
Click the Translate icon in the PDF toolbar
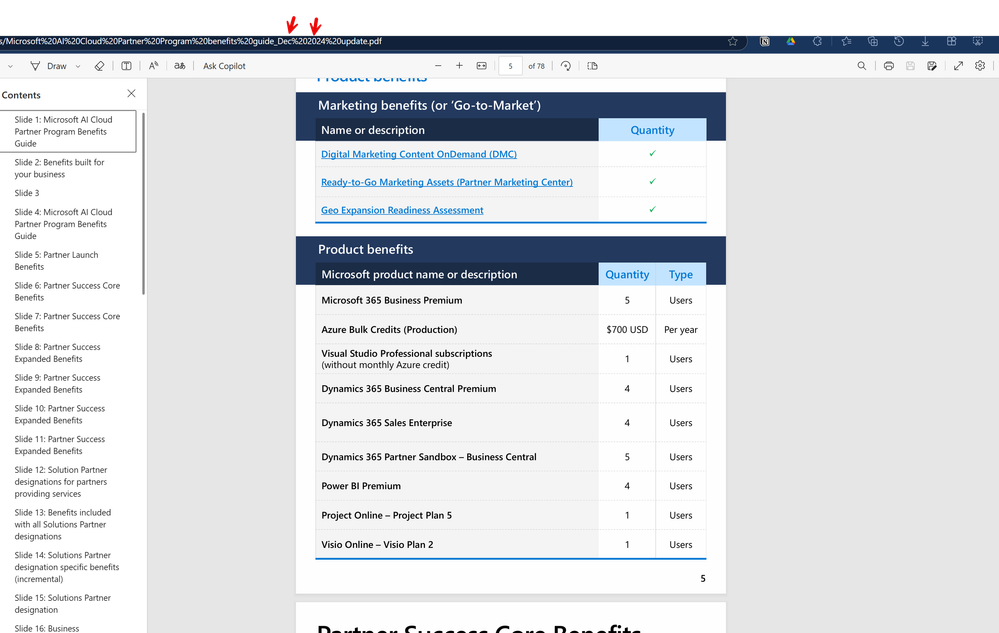180,66
